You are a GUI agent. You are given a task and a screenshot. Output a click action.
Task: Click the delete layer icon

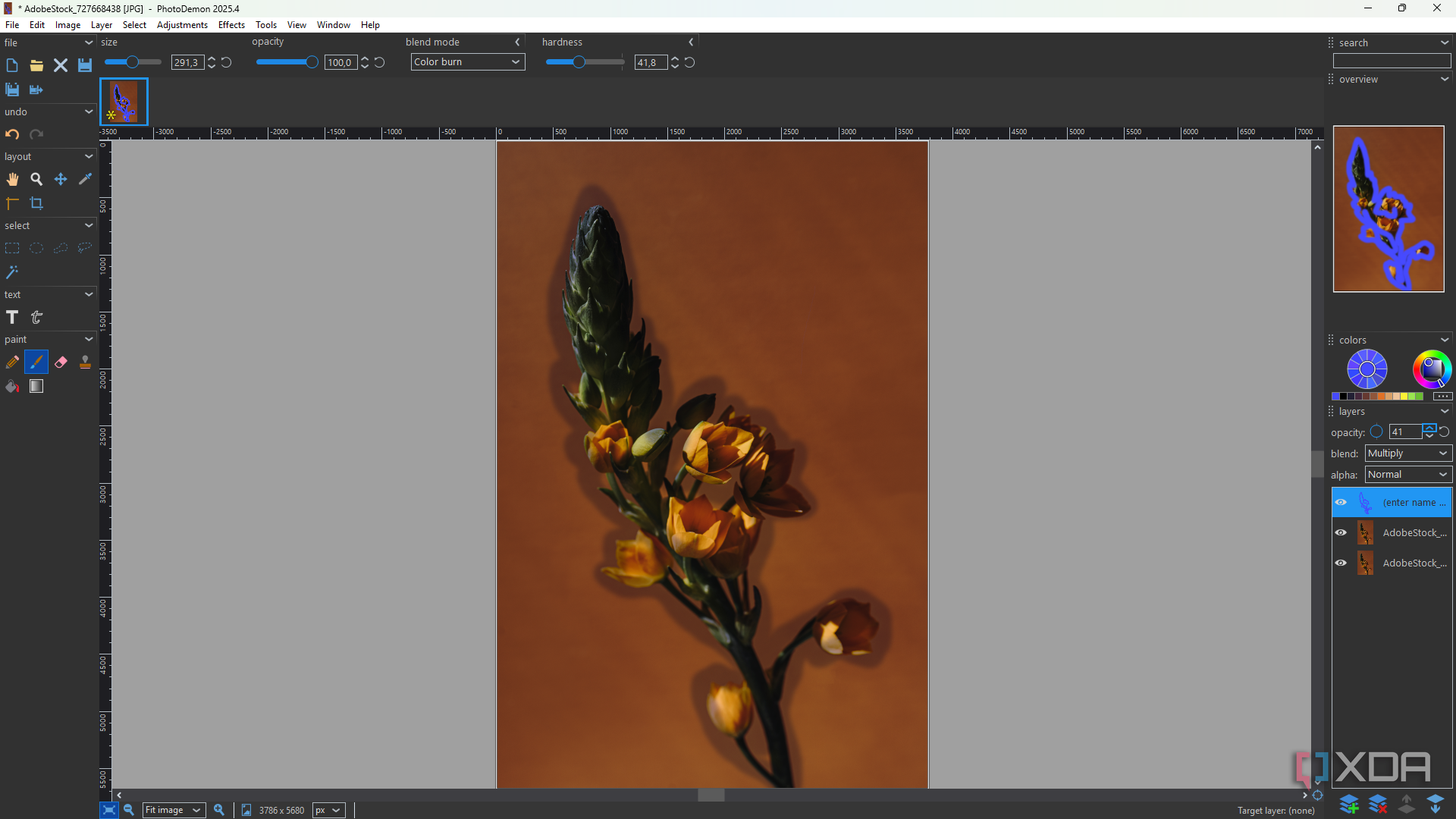point(1378,804)
